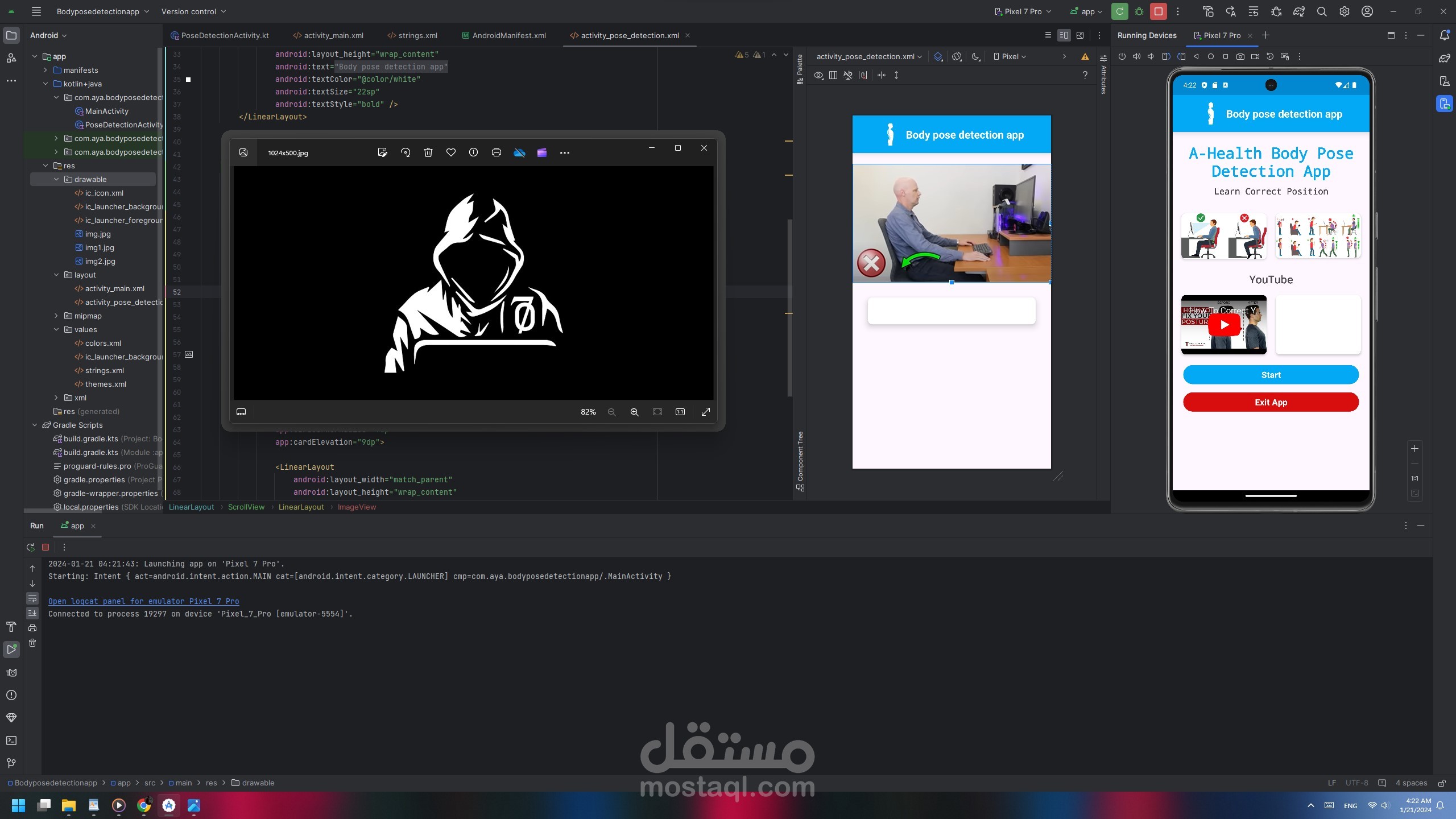Click the Debug app bug icon
Screen dimensions: 1456x819
(x=1139, y=11)
